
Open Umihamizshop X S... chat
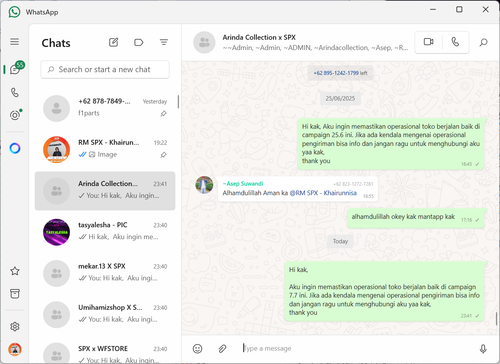[105, 315]
